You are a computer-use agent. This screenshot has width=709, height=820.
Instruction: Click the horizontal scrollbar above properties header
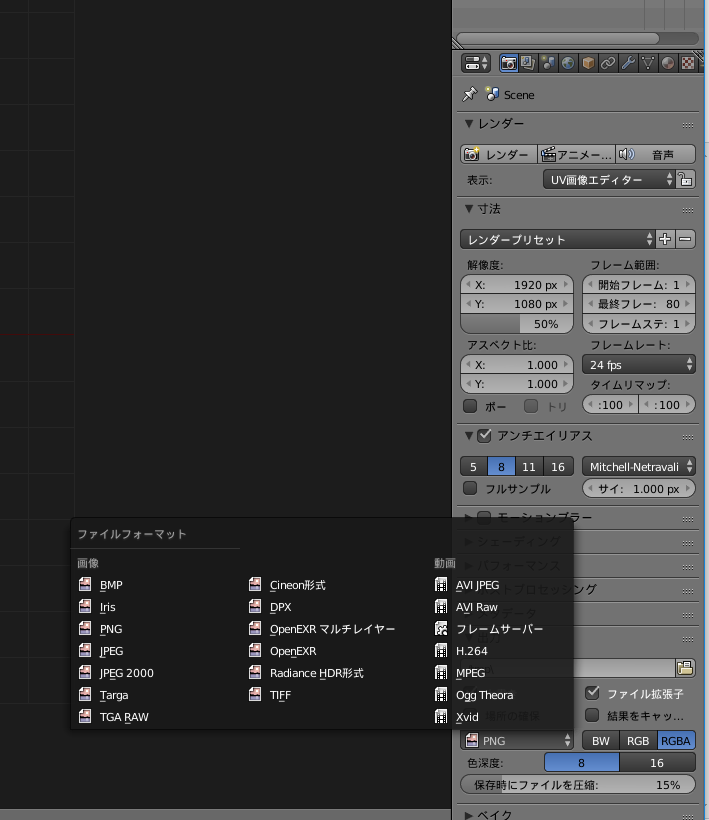pos(557,38)
